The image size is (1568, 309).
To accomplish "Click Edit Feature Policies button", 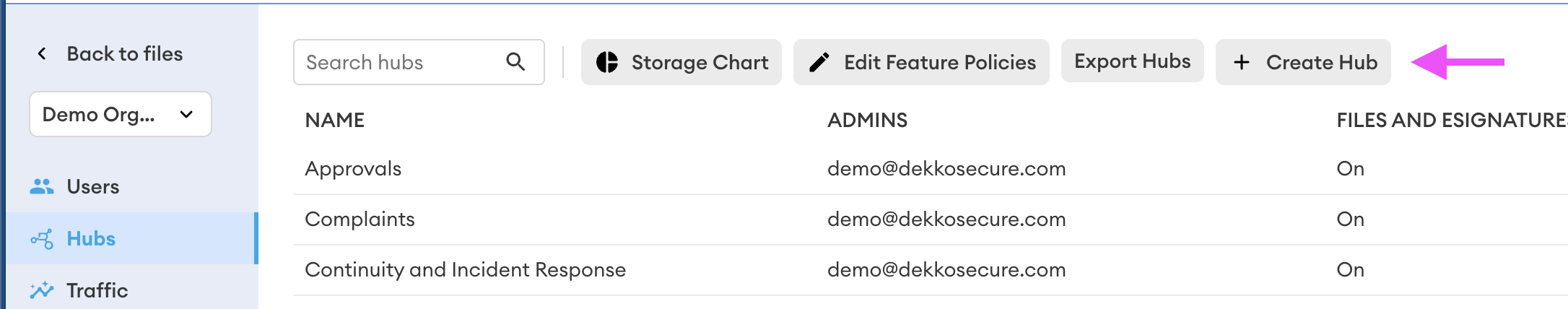I will pos(921,62).
